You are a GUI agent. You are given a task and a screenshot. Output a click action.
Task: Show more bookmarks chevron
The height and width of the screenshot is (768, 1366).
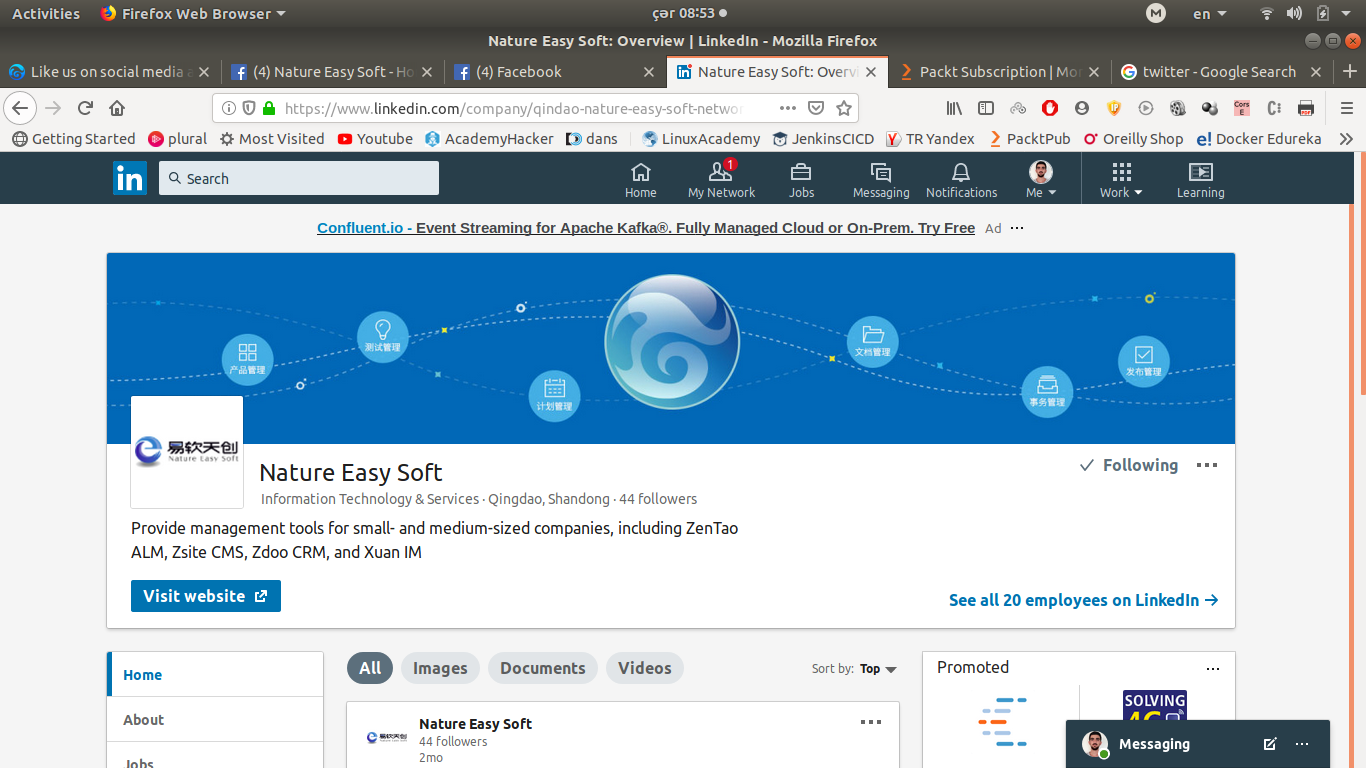tap(1347, 139)
